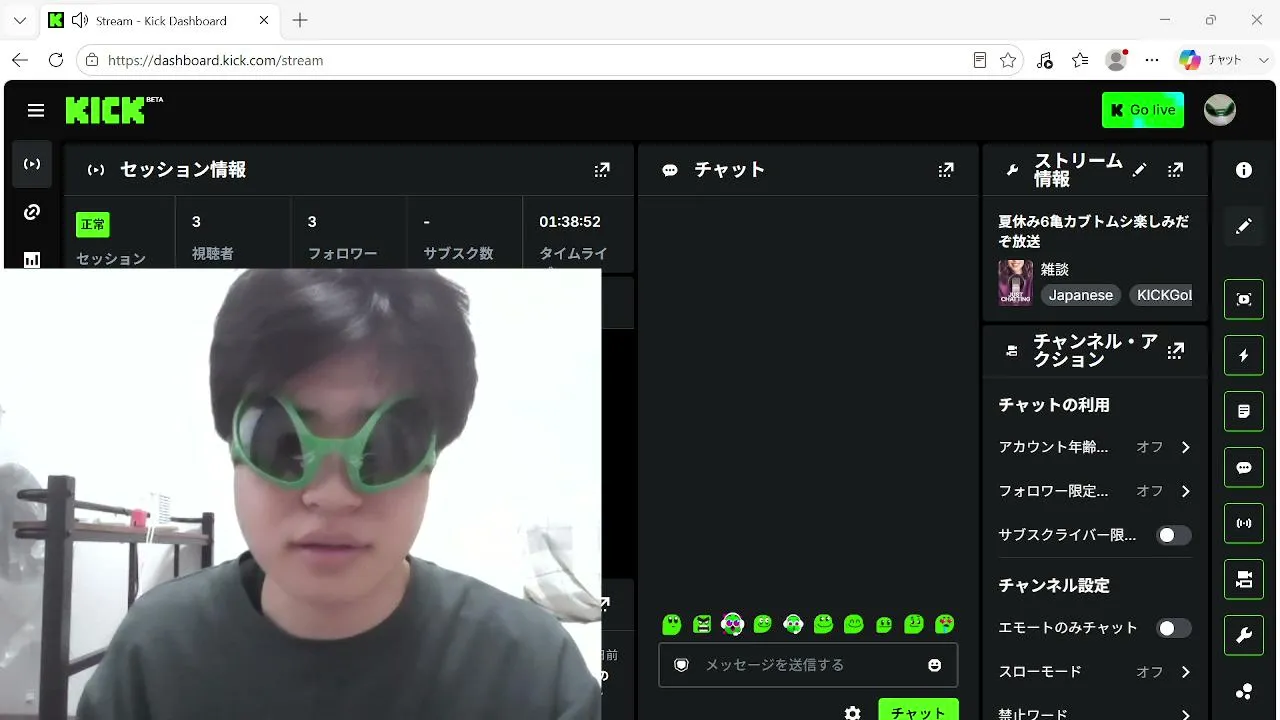
Task: Bookmark this page with the star icon
Action: click(1008, 60)
